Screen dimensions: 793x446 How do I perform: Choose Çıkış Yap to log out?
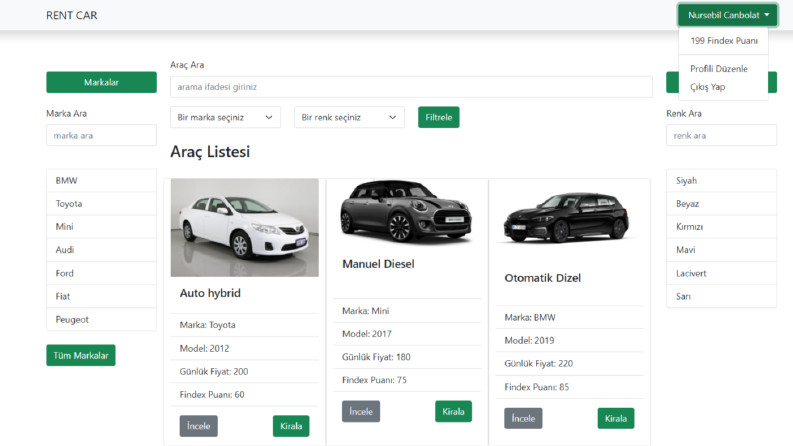[x=708, y=87]
